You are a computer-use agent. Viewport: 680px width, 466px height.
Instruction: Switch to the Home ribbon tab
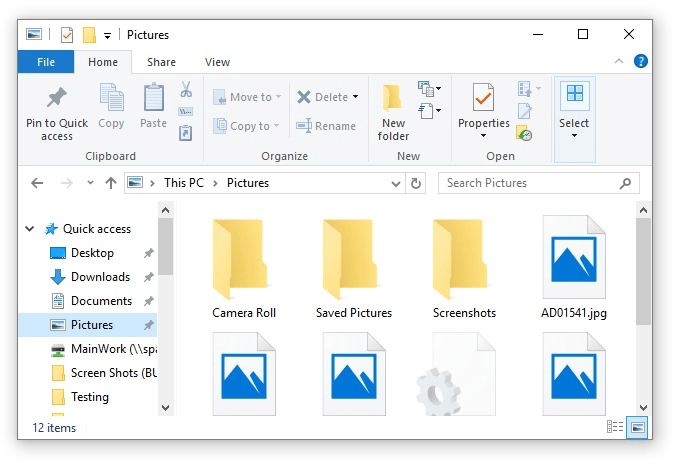click(x=103, y=62)
